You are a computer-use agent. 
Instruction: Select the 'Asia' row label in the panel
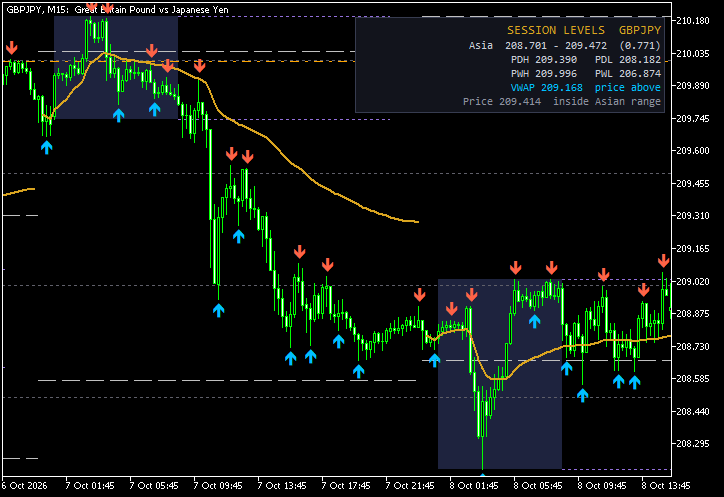[x=481, y=45]
